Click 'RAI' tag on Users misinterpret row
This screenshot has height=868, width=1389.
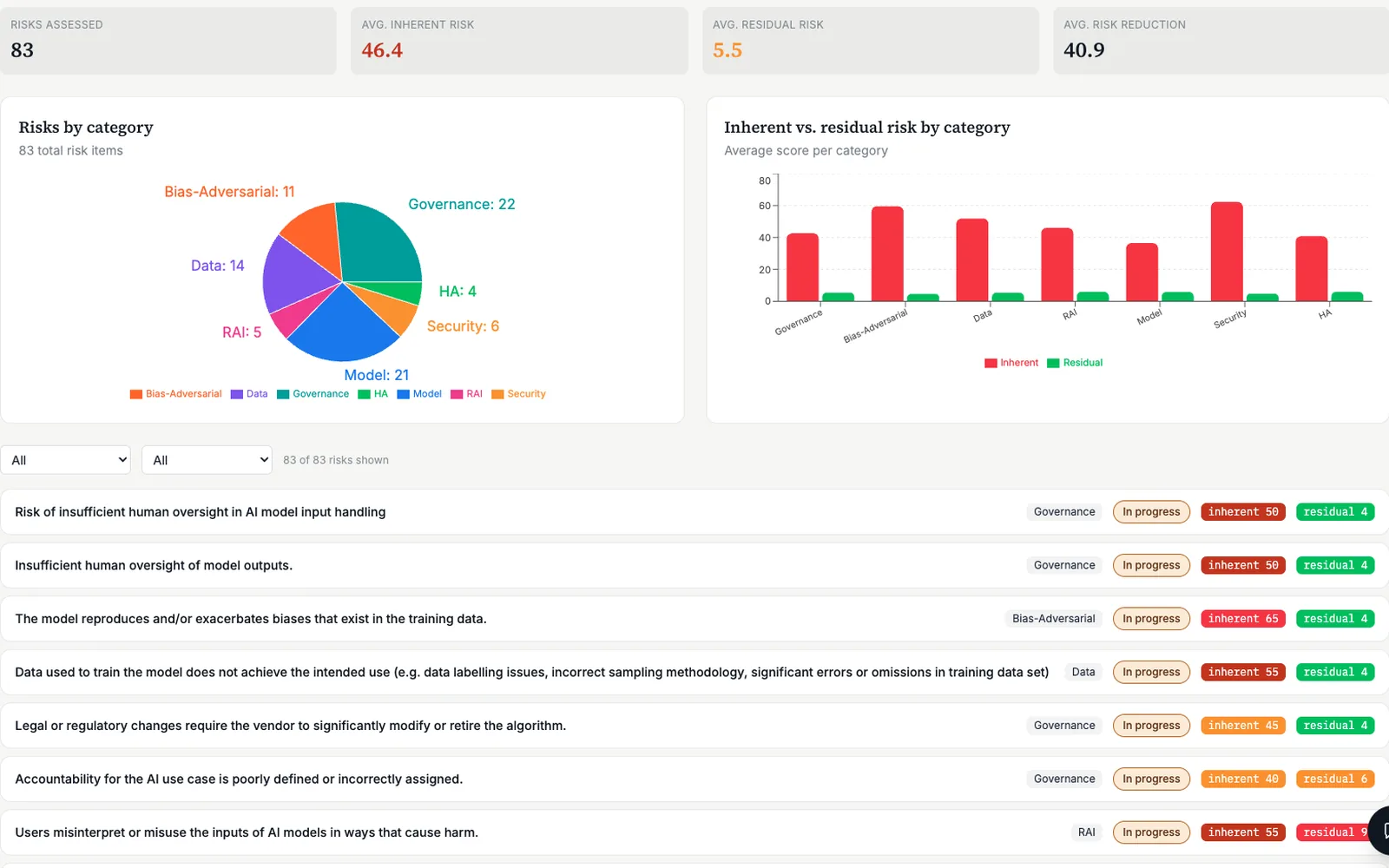click(x=1086, y=832)
